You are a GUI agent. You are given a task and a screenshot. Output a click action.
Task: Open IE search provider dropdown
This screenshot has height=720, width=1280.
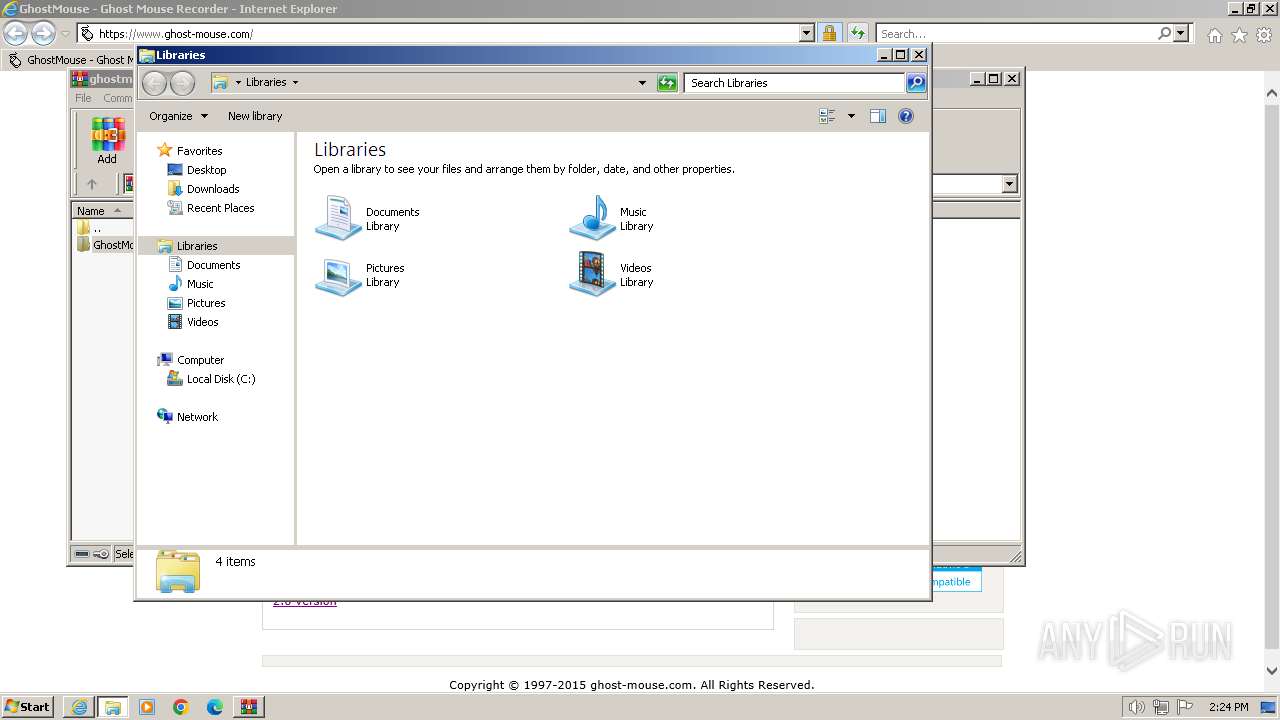coord(1181,33)
